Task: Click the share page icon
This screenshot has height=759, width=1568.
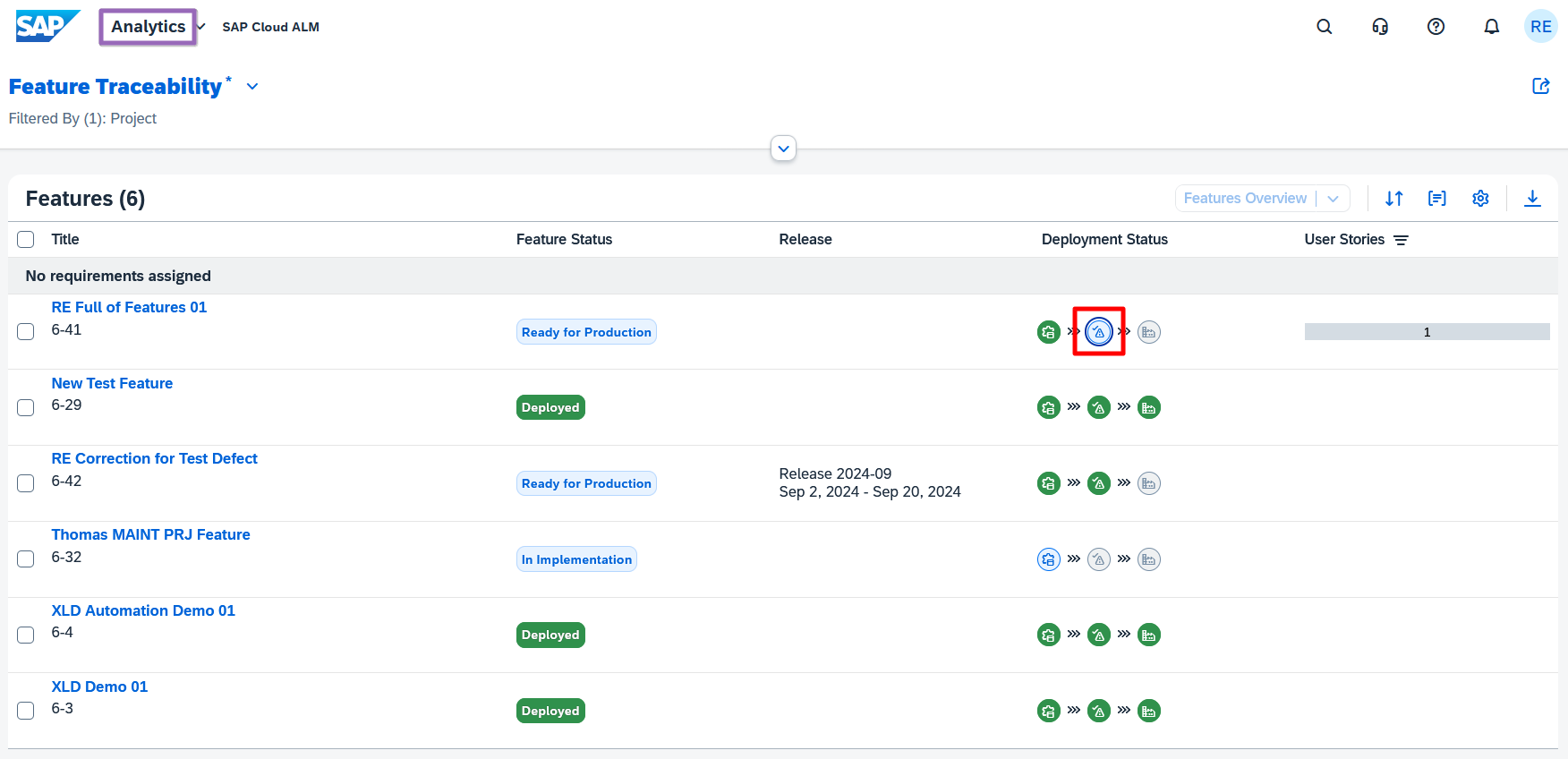Action: coord(1540,86)
